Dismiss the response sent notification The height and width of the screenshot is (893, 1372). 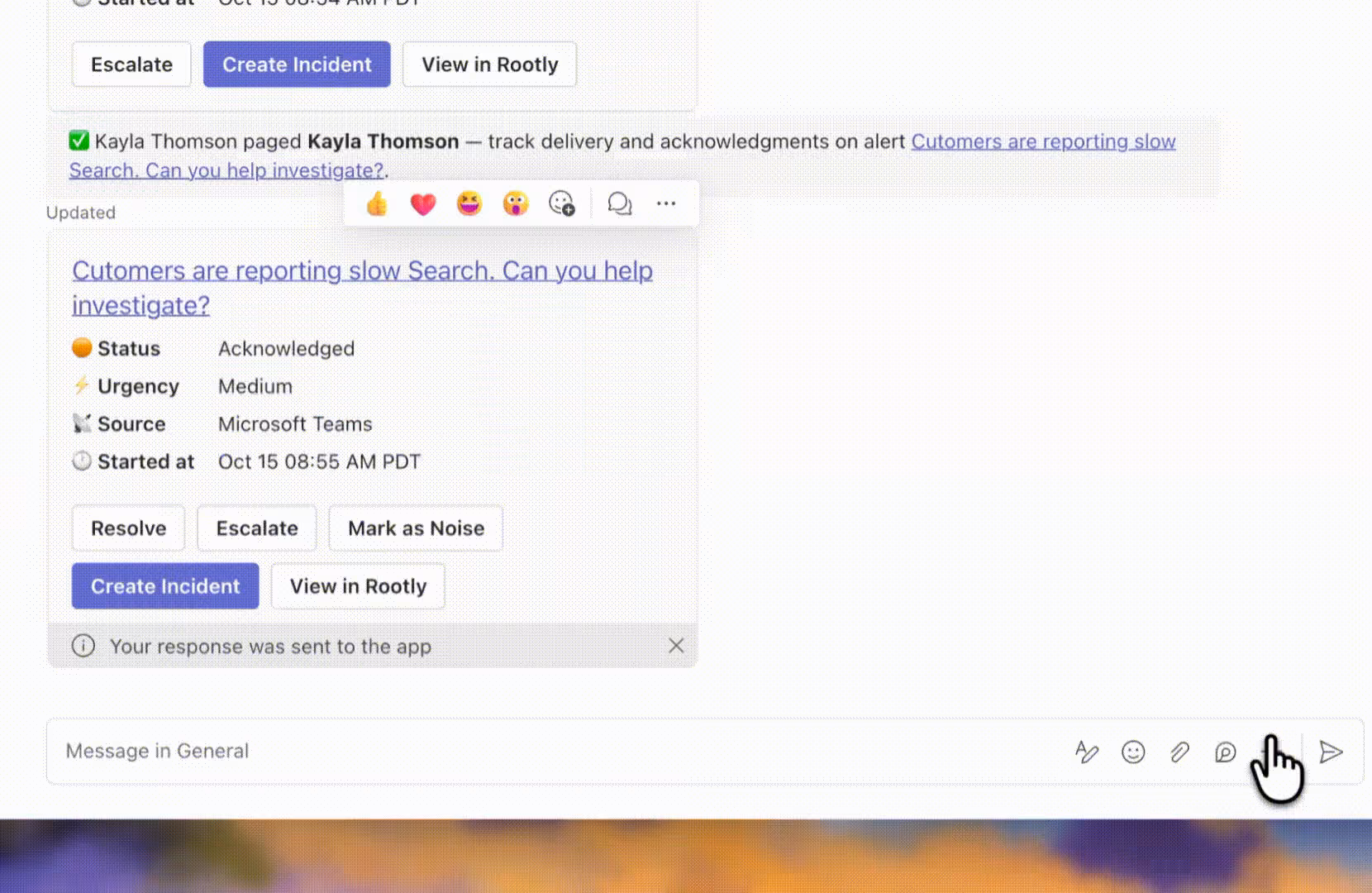pos(676,646)
